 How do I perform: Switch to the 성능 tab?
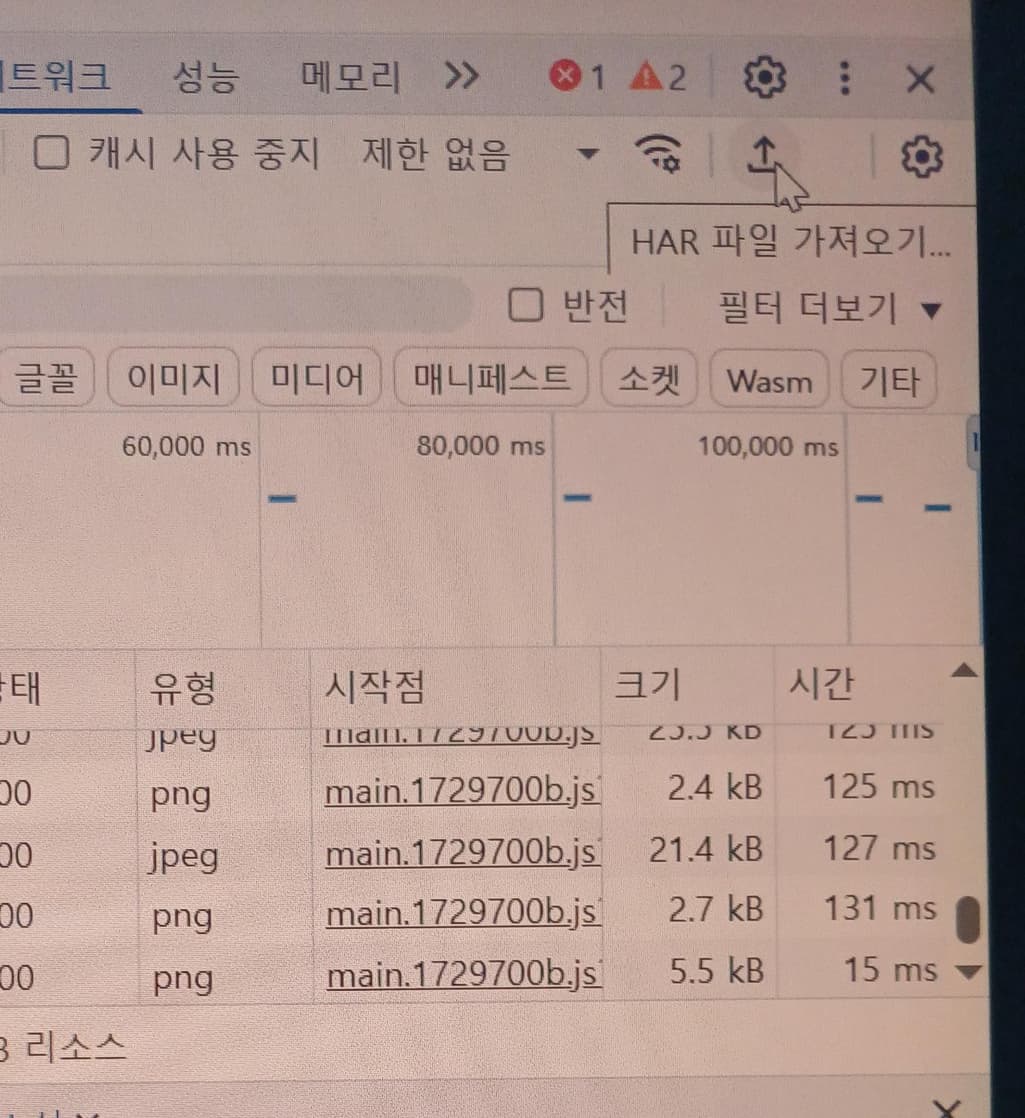pos(205,77)
